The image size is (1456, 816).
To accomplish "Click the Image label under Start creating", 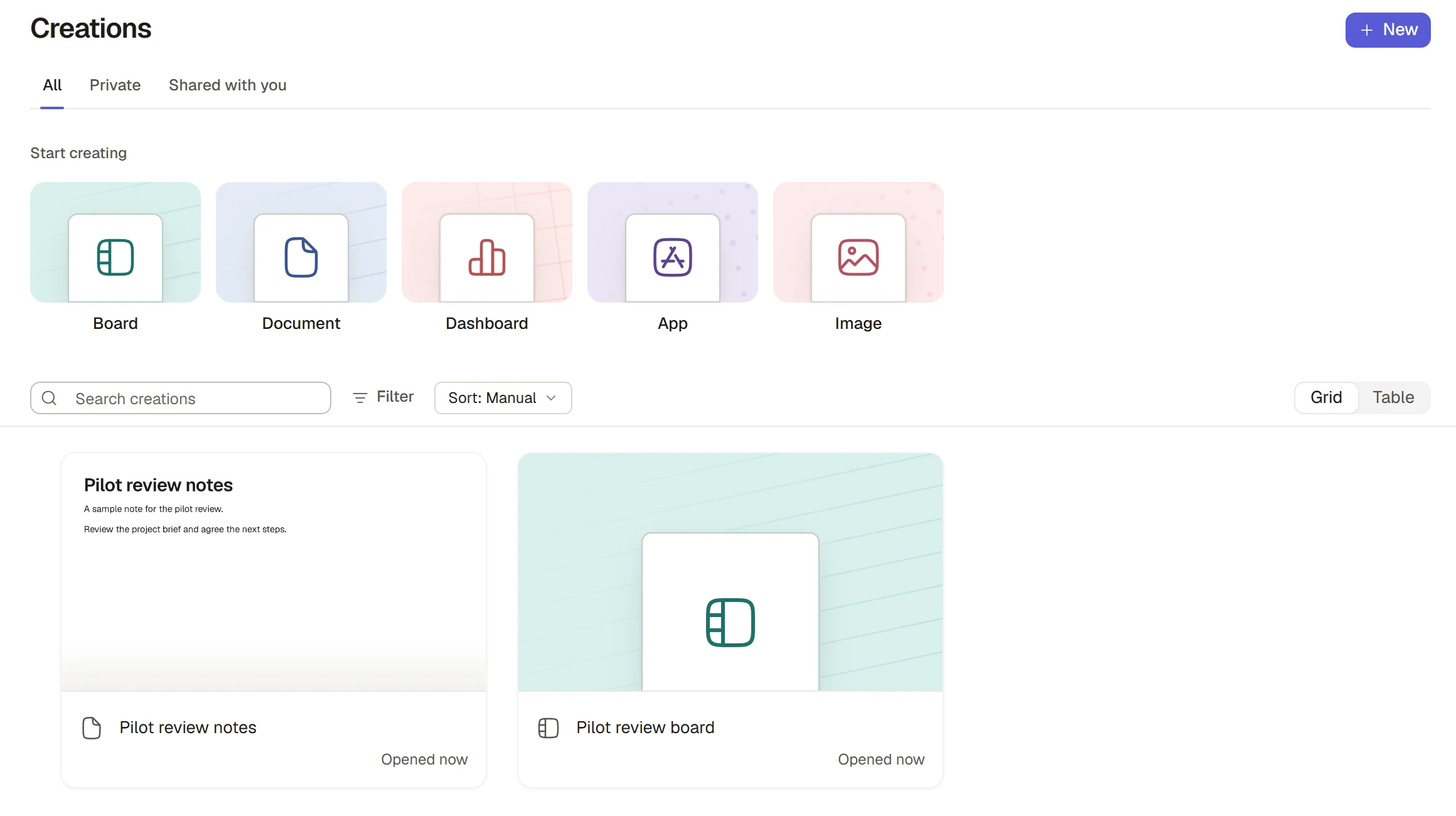I will (859, 324).
